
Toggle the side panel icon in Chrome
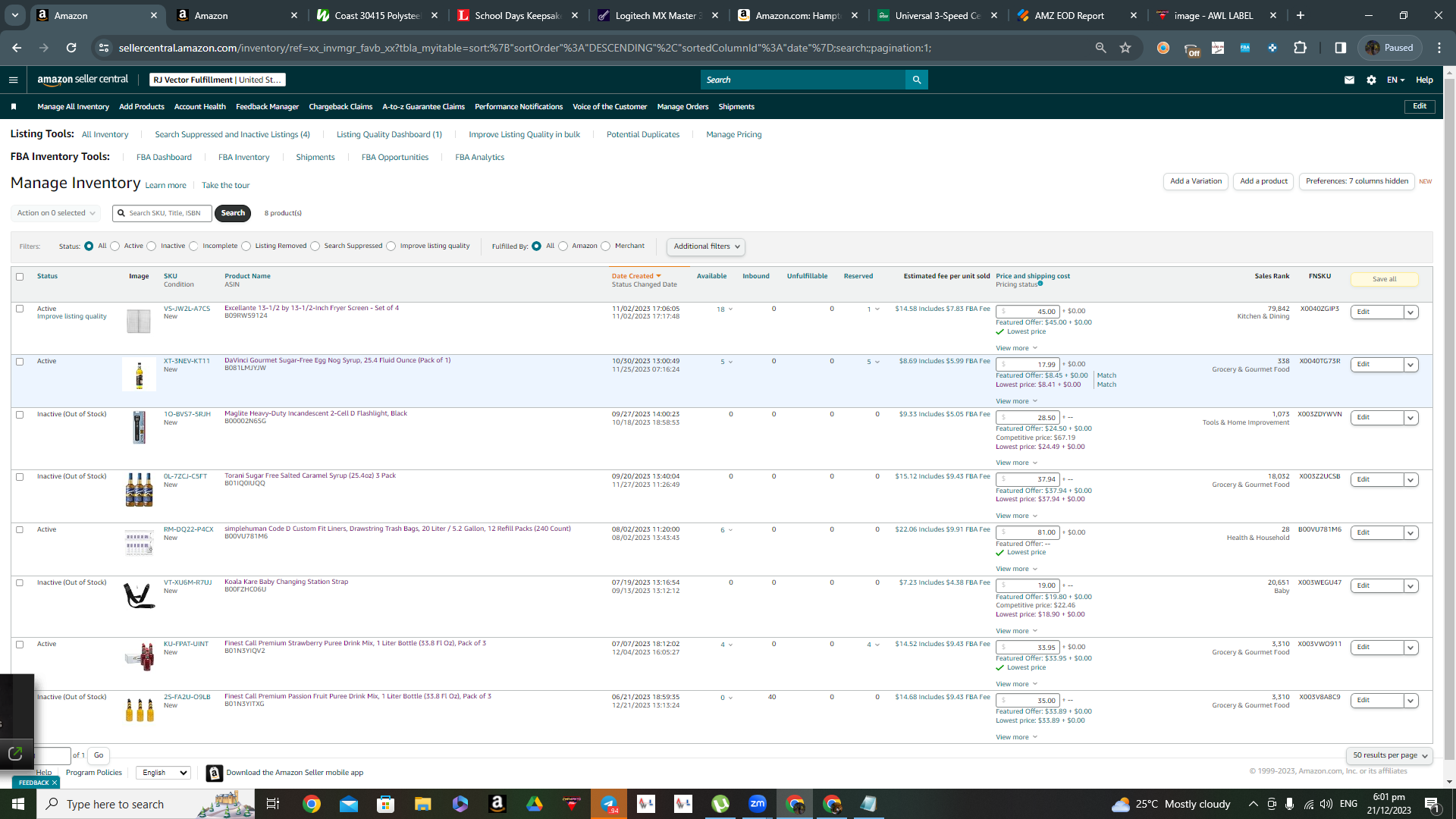point(1341,48)
